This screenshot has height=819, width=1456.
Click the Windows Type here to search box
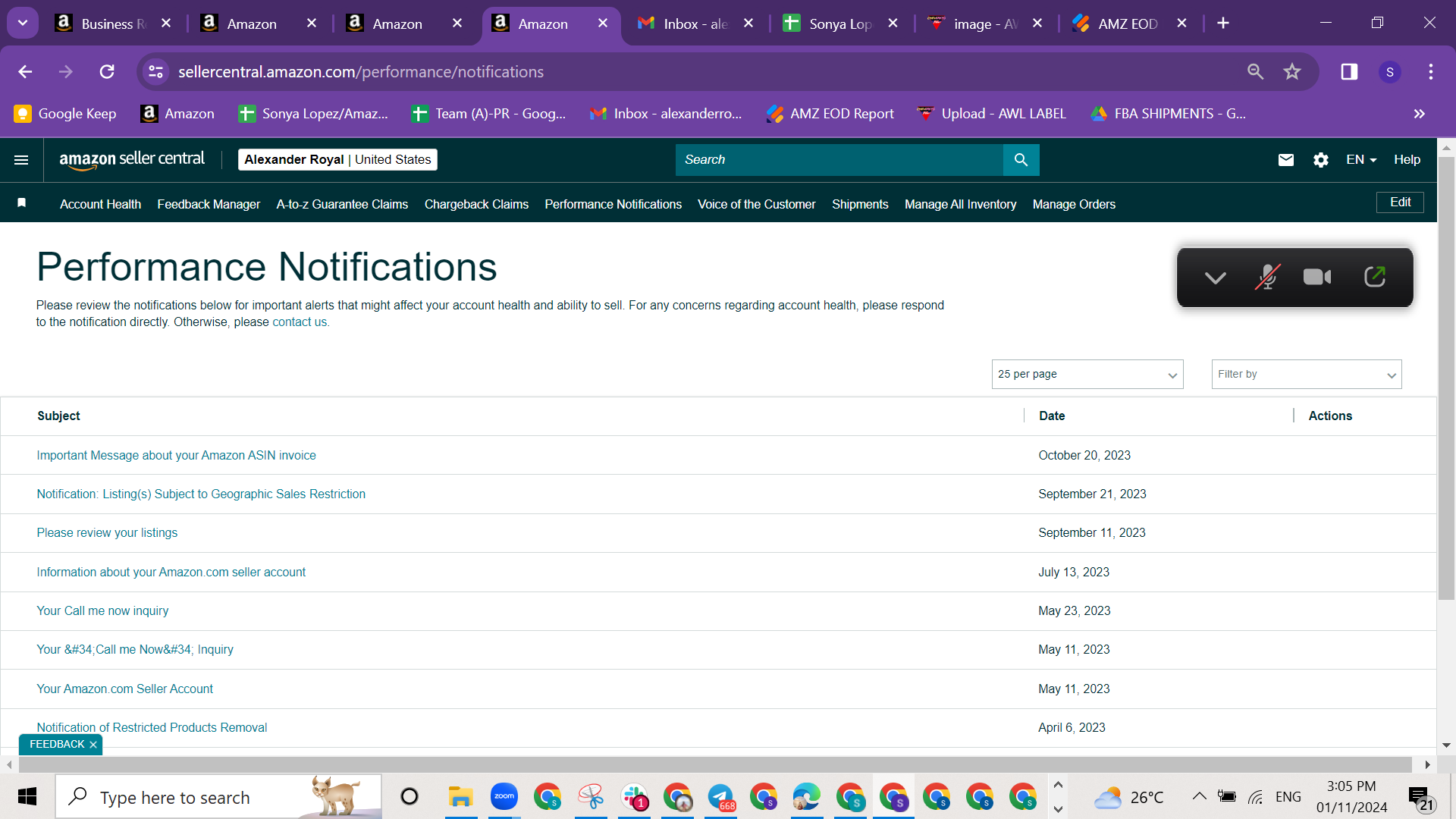218,797
